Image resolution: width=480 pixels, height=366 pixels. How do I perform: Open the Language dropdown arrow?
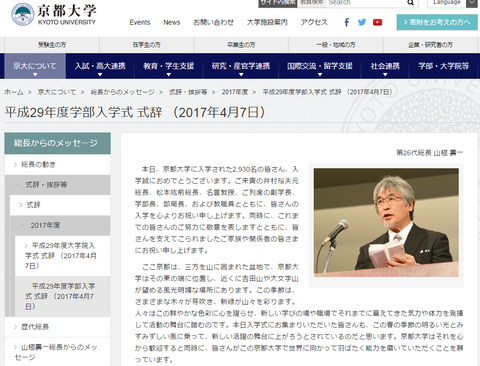click(x=472, y=3)
